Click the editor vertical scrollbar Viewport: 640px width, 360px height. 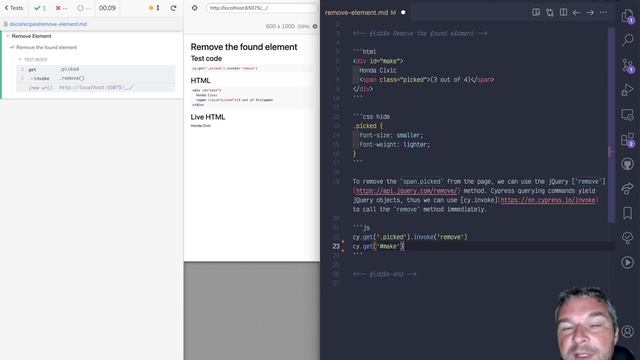tap(611, 124)
